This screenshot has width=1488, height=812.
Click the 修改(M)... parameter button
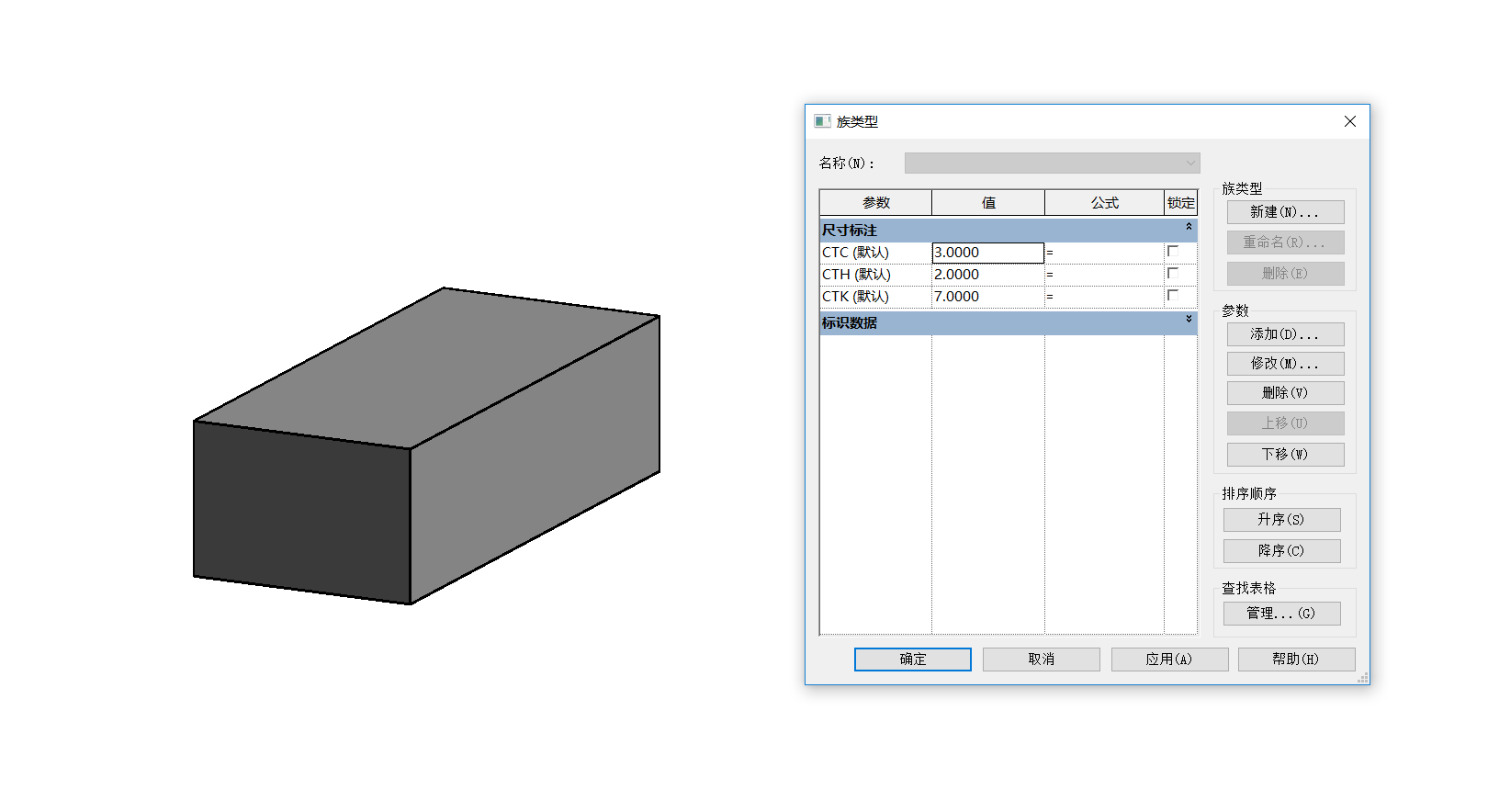(x=1285, y=364)
